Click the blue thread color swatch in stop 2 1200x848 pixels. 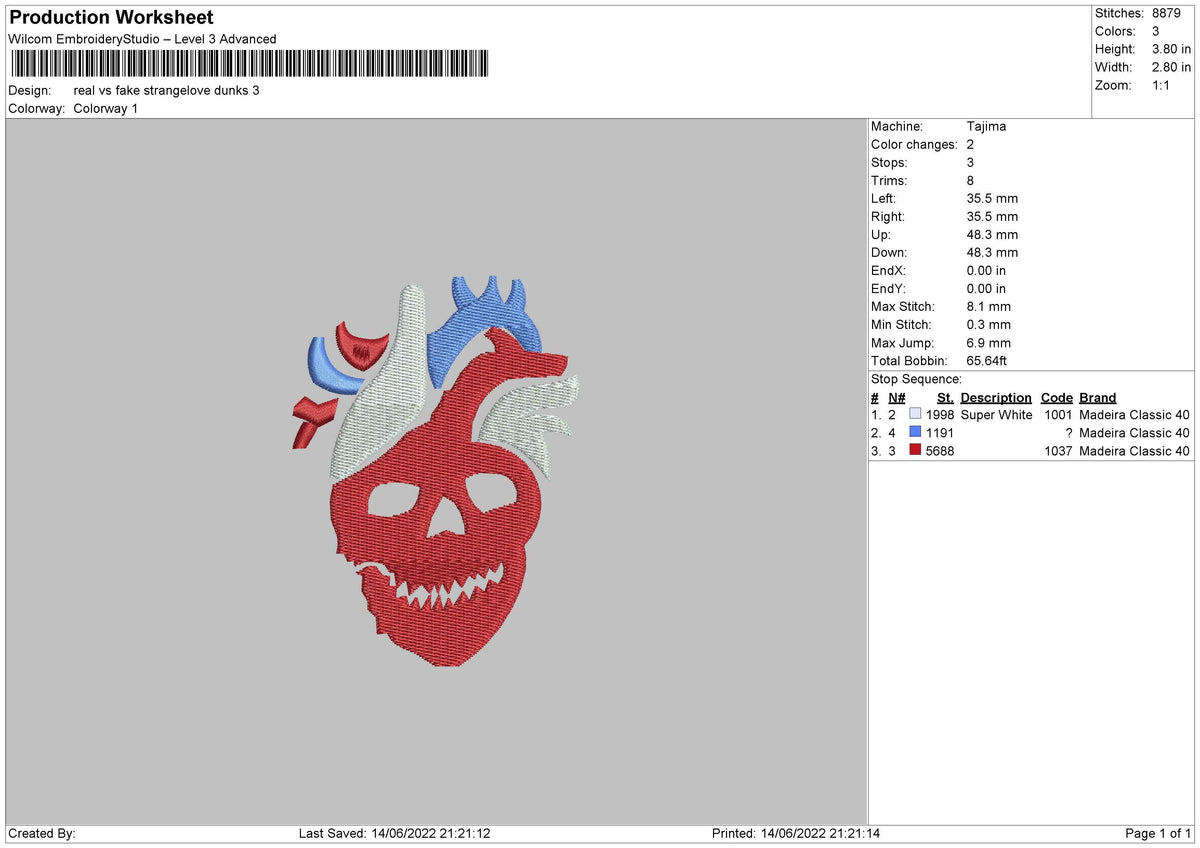915,432
